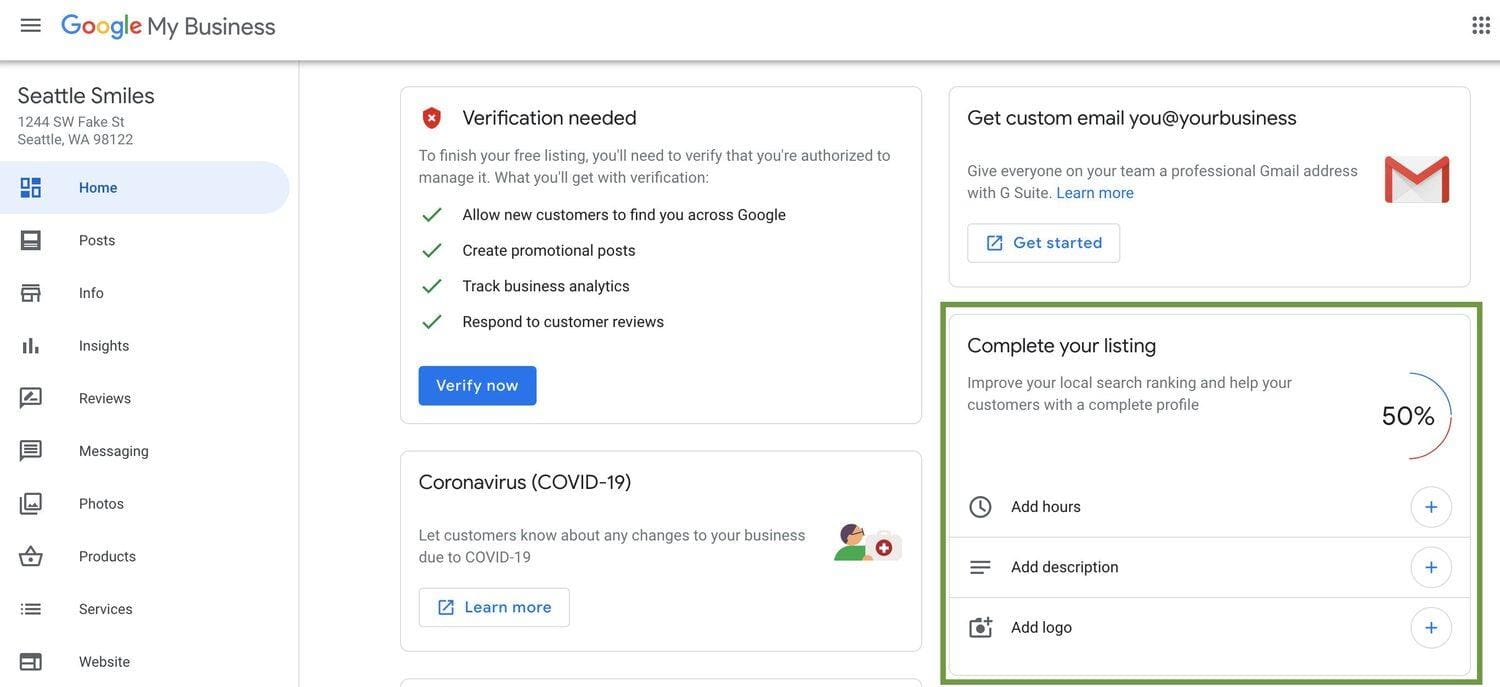Click the Gmail logo icon
1500x687 pixels.
[x=1416, y=180]
